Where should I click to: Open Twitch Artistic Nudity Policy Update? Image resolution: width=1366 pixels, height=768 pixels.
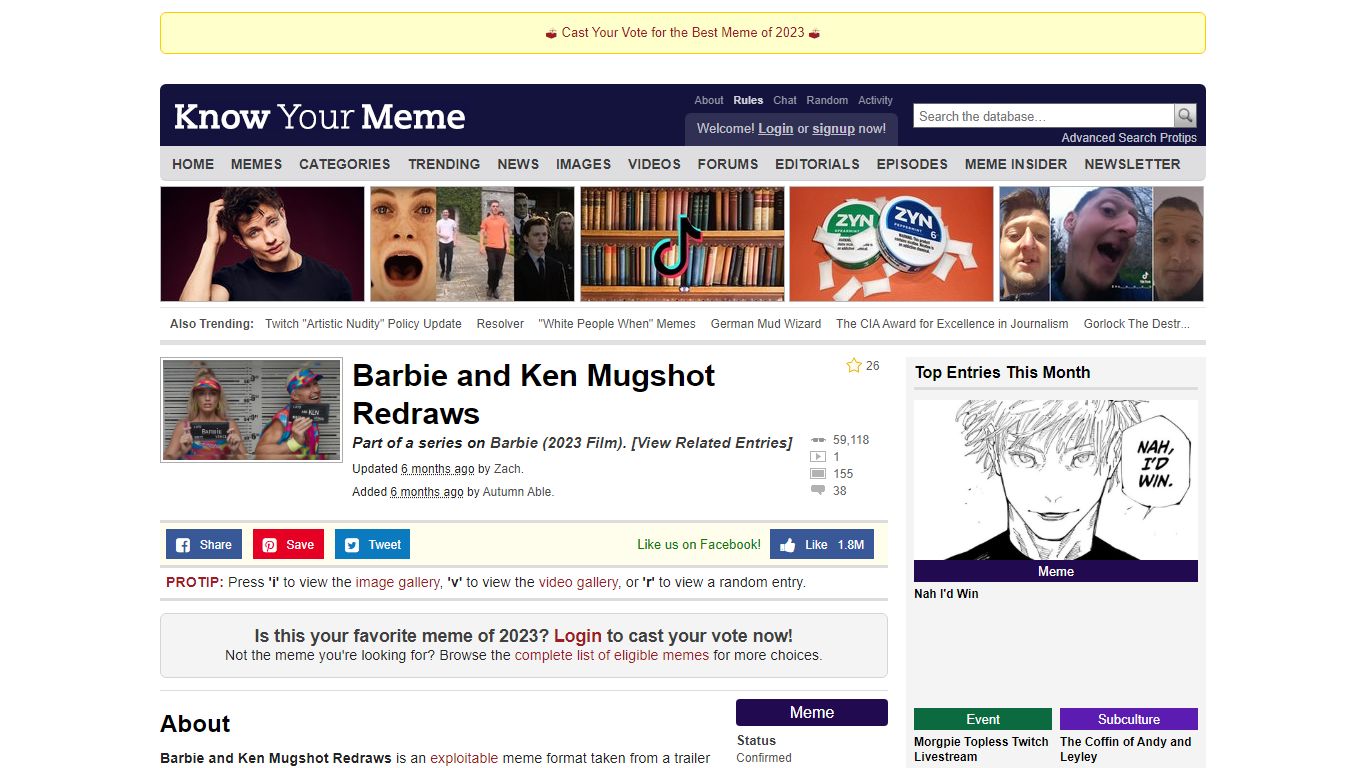click(x=363, y=324)
